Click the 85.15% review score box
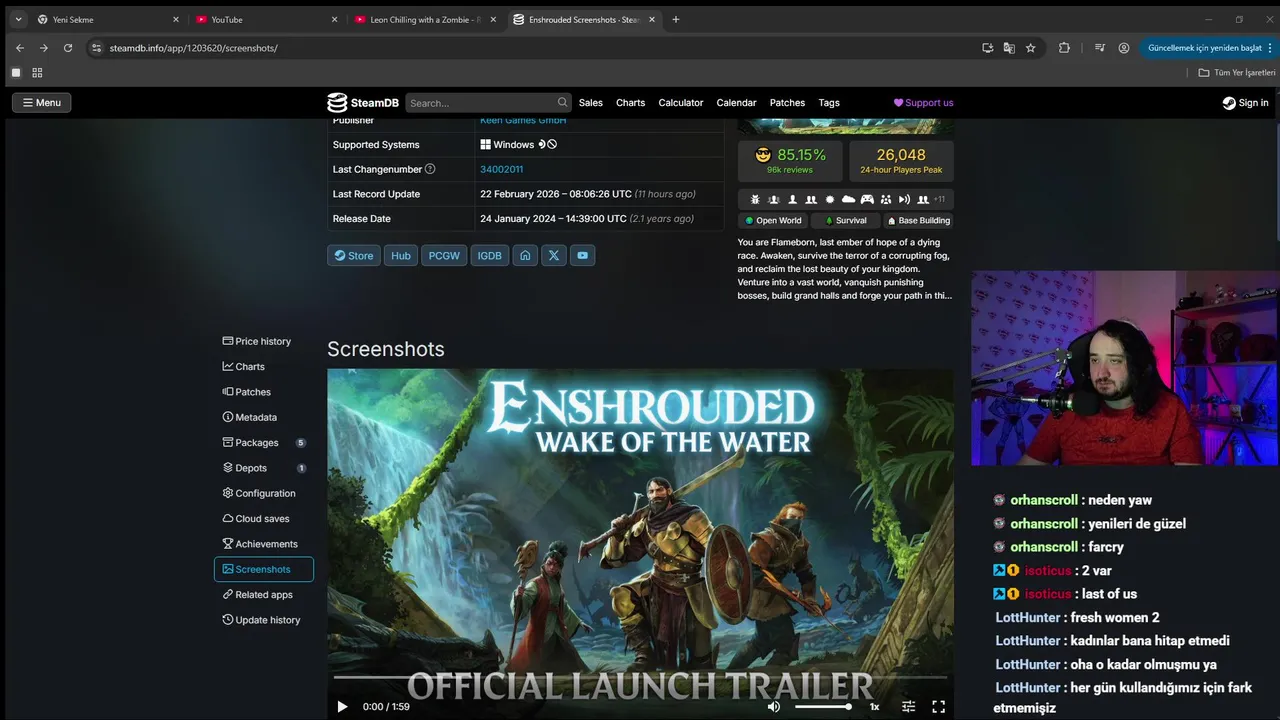Screen dimensions: 1280x720 (x=790, y=161)
